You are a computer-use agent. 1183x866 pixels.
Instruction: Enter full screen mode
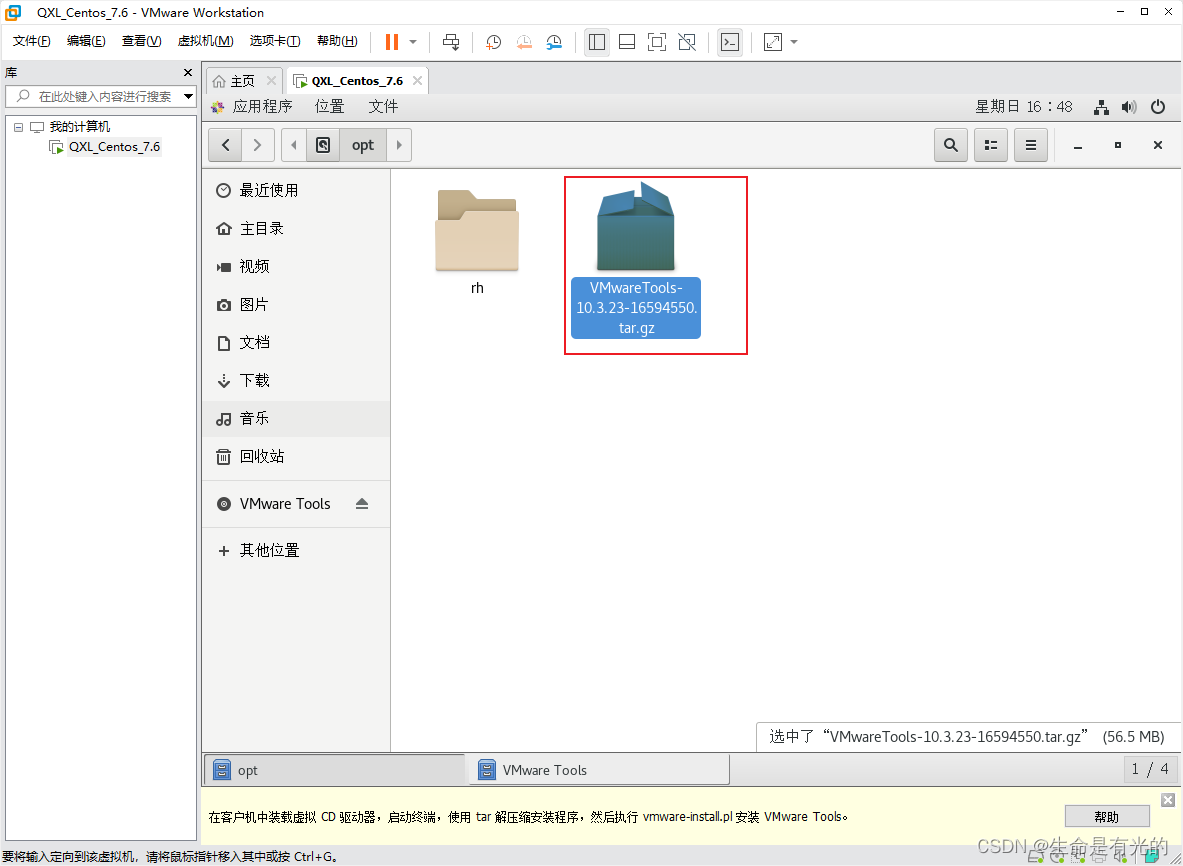(x=657, y=41)
